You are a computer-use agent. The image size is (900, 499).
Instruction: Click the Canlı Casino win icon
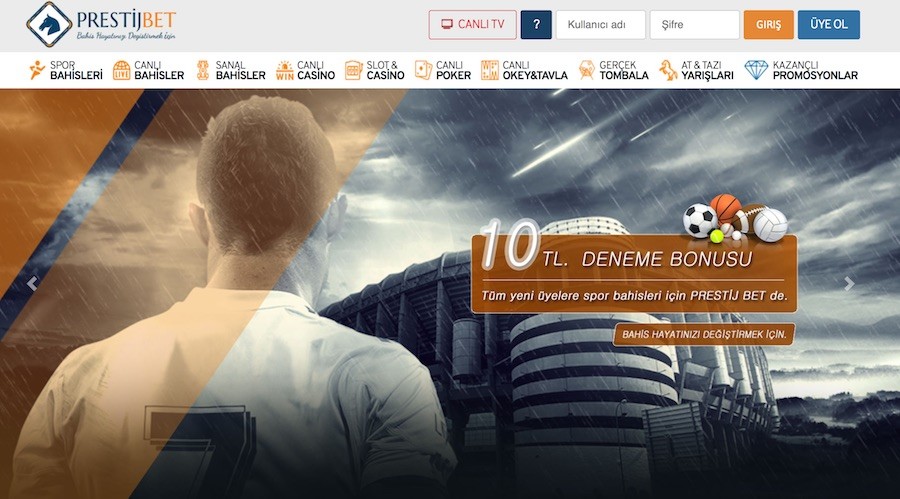[285, 70]
